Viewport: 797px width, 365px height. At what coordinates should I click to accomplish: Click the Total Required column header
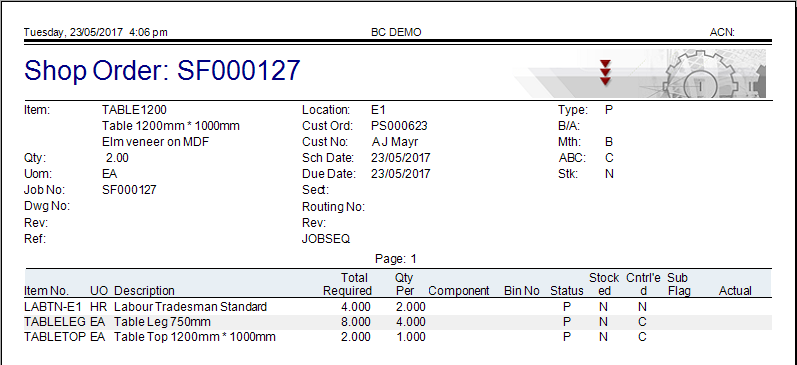coord(348,284)
